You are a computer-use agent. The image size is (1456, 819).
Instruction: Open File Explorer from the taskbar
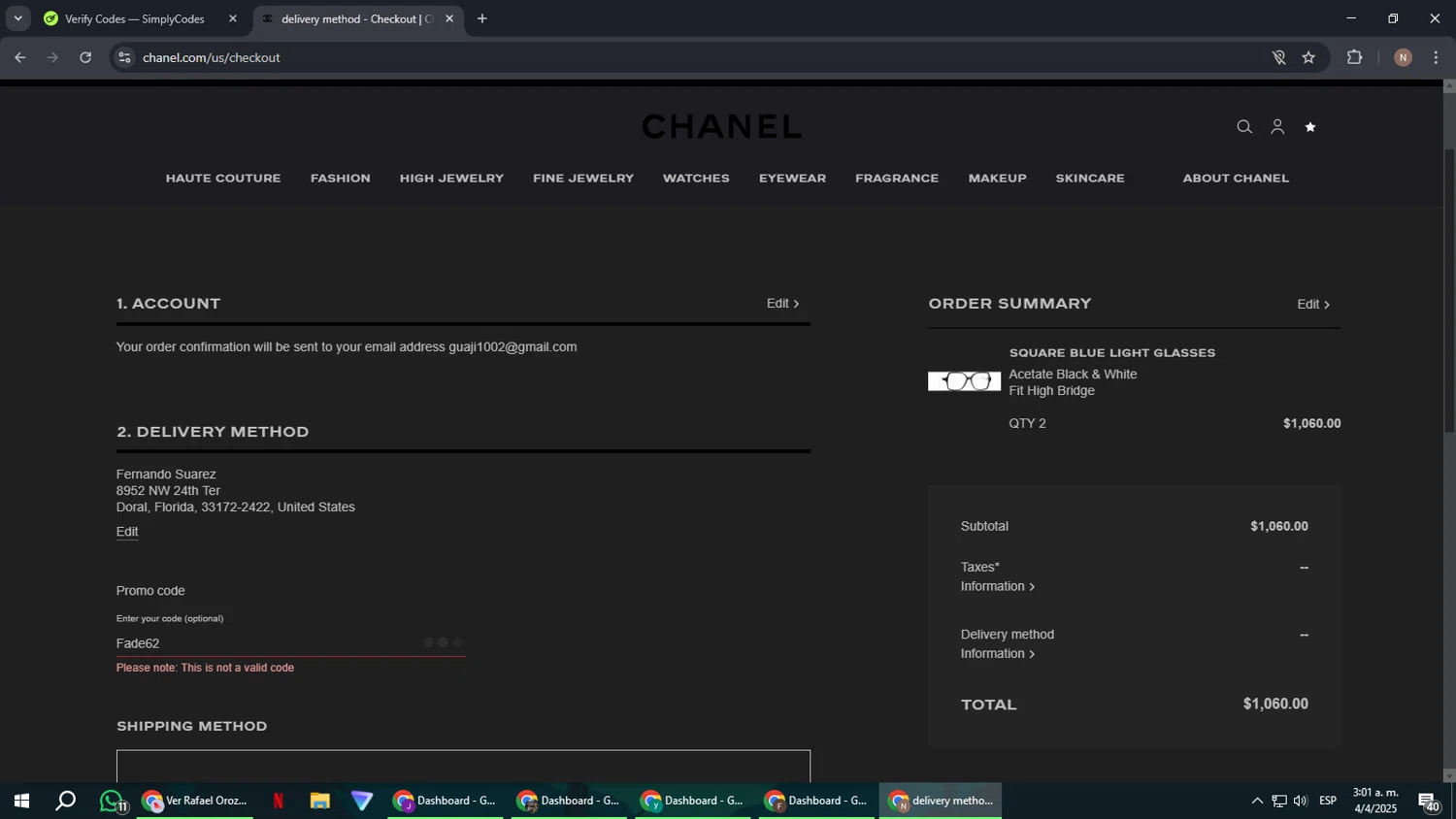(320, 802)
